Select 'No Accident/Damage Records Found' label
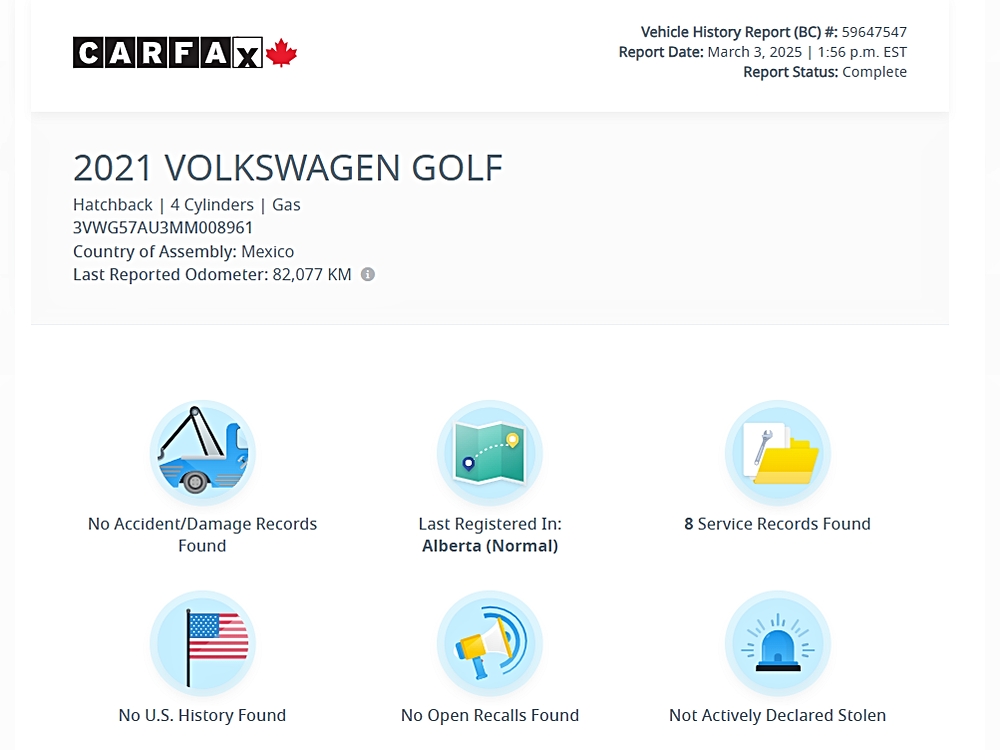1000x750 pixels. [202, 534]
